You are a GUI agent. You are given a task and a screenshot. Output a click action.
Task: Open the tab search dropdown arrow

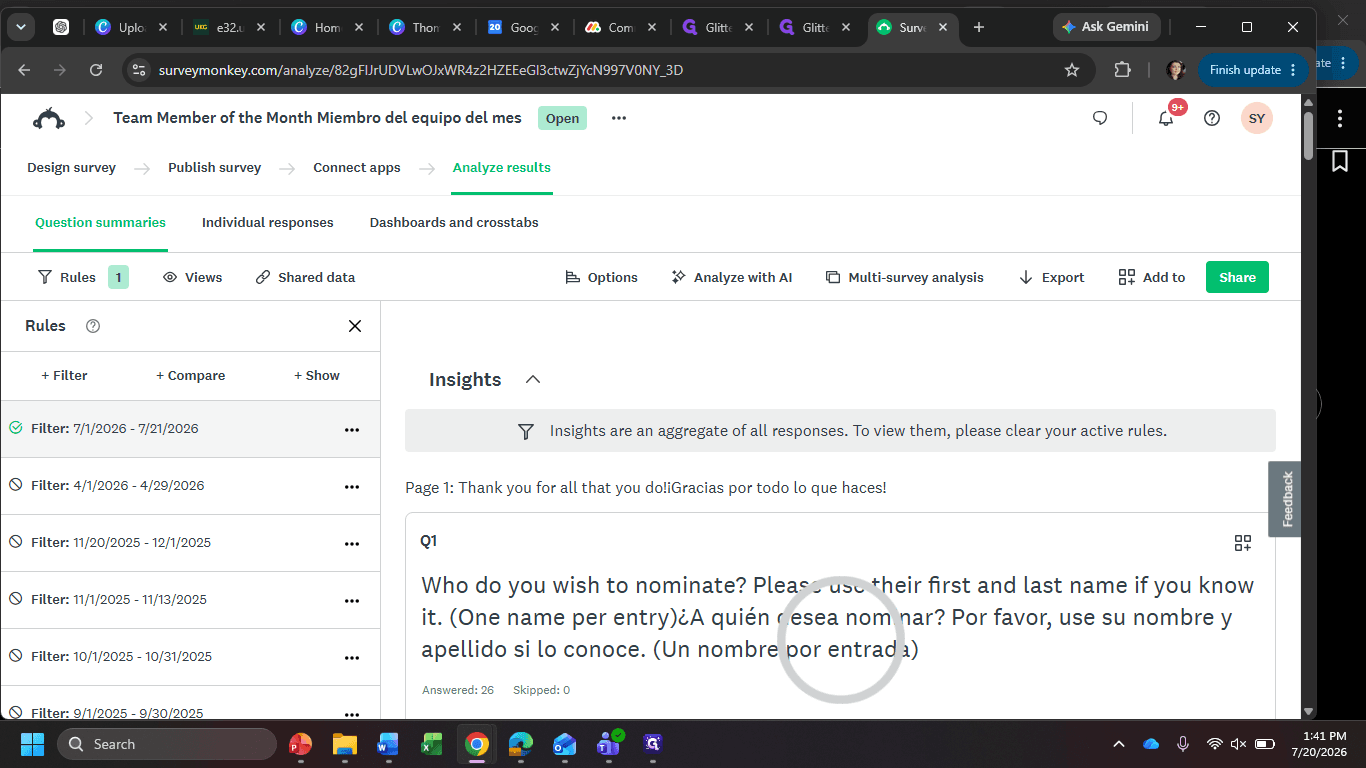click(x=20, y=27)
